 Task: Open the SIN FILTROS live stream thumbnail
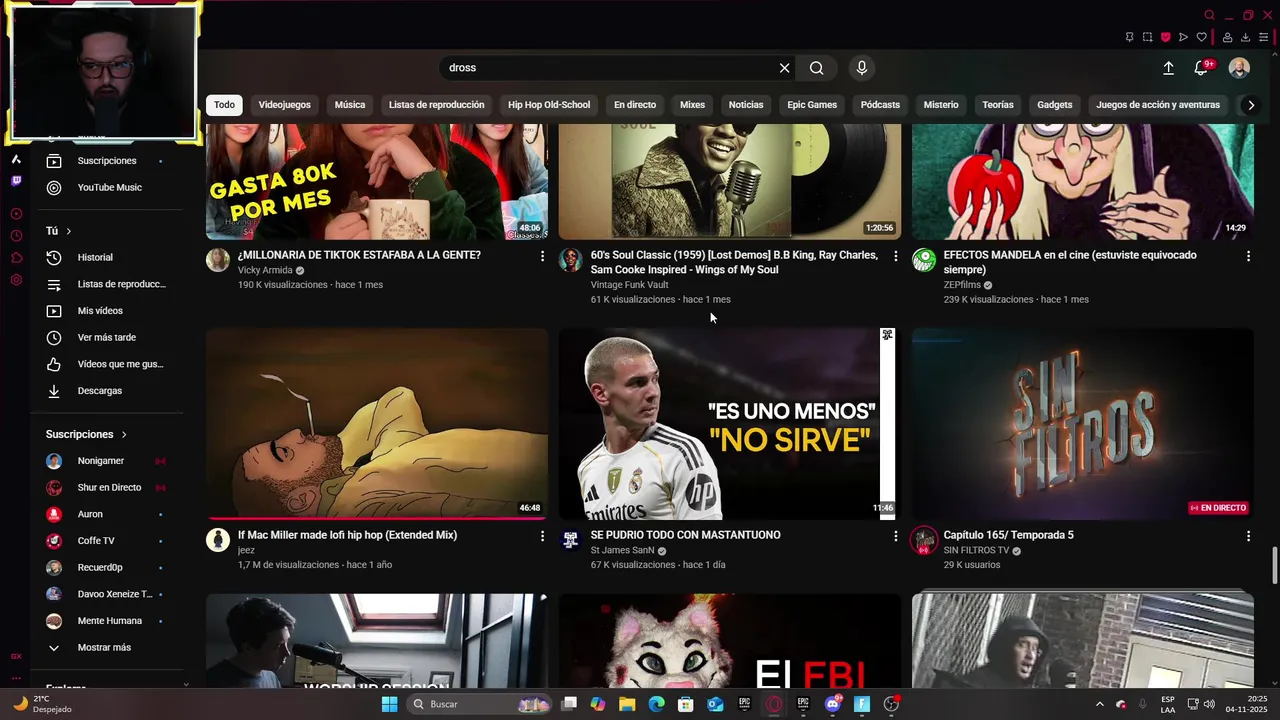coord(1083,424)
